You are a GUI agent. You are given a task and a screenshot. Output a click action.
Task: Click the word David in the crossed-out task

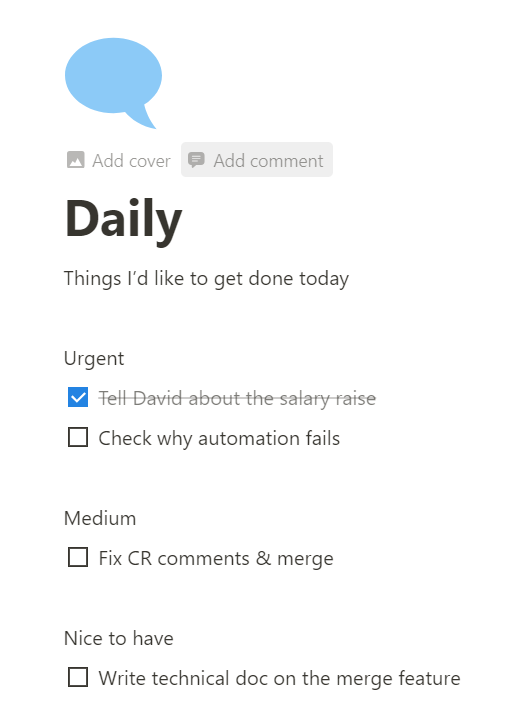pyautogui.click(x=157, y=398)
